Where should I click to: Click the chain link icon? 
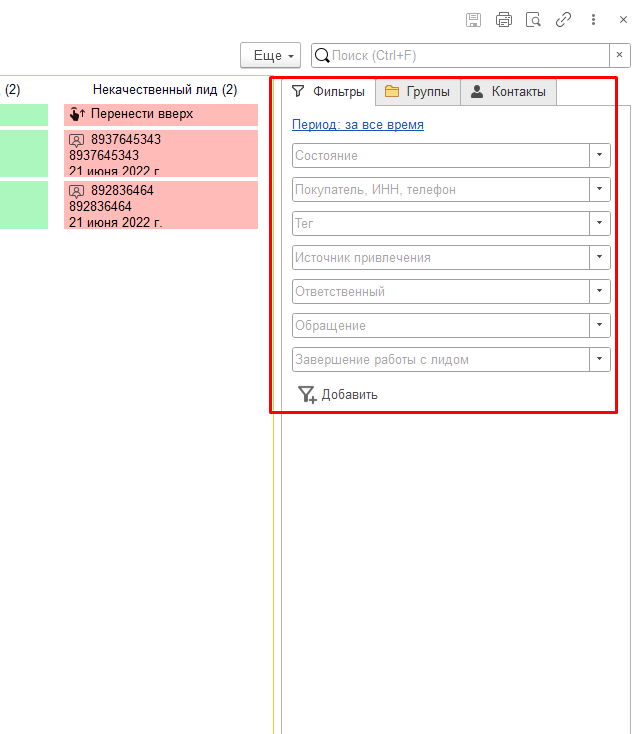[563, 20]
